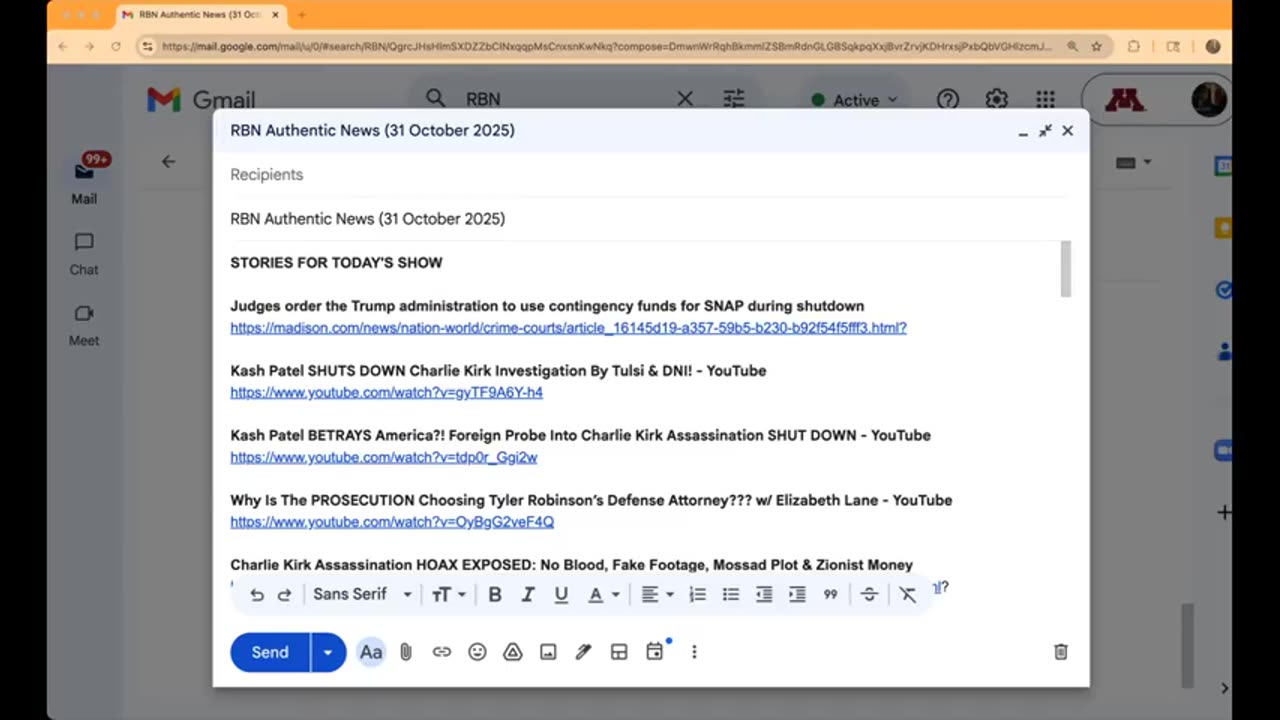Go to Chat in the sidebar
Screen dimensions: 1280x720
[84, 254]
